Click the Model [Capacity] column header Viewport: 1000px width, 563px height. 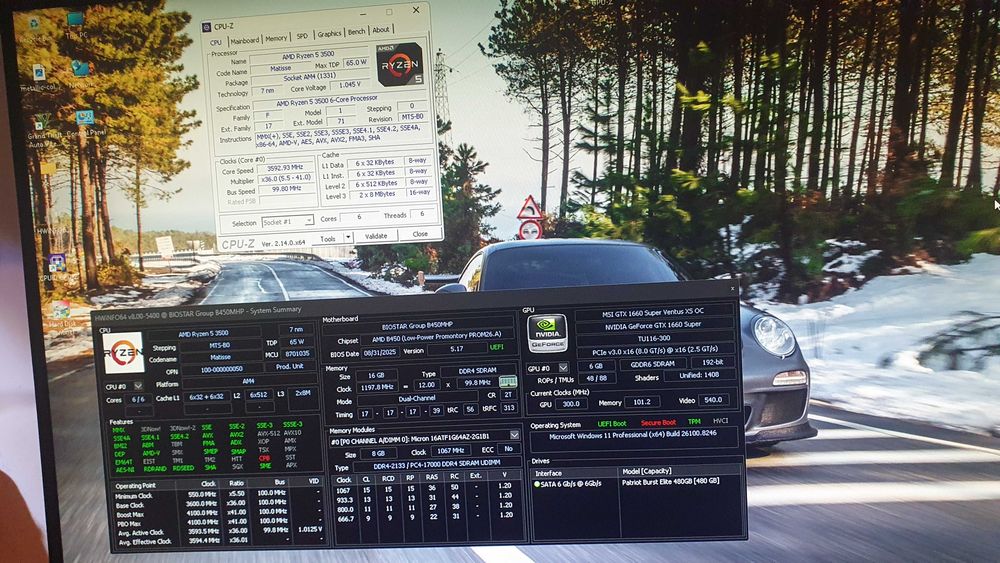tap(680, 471)
